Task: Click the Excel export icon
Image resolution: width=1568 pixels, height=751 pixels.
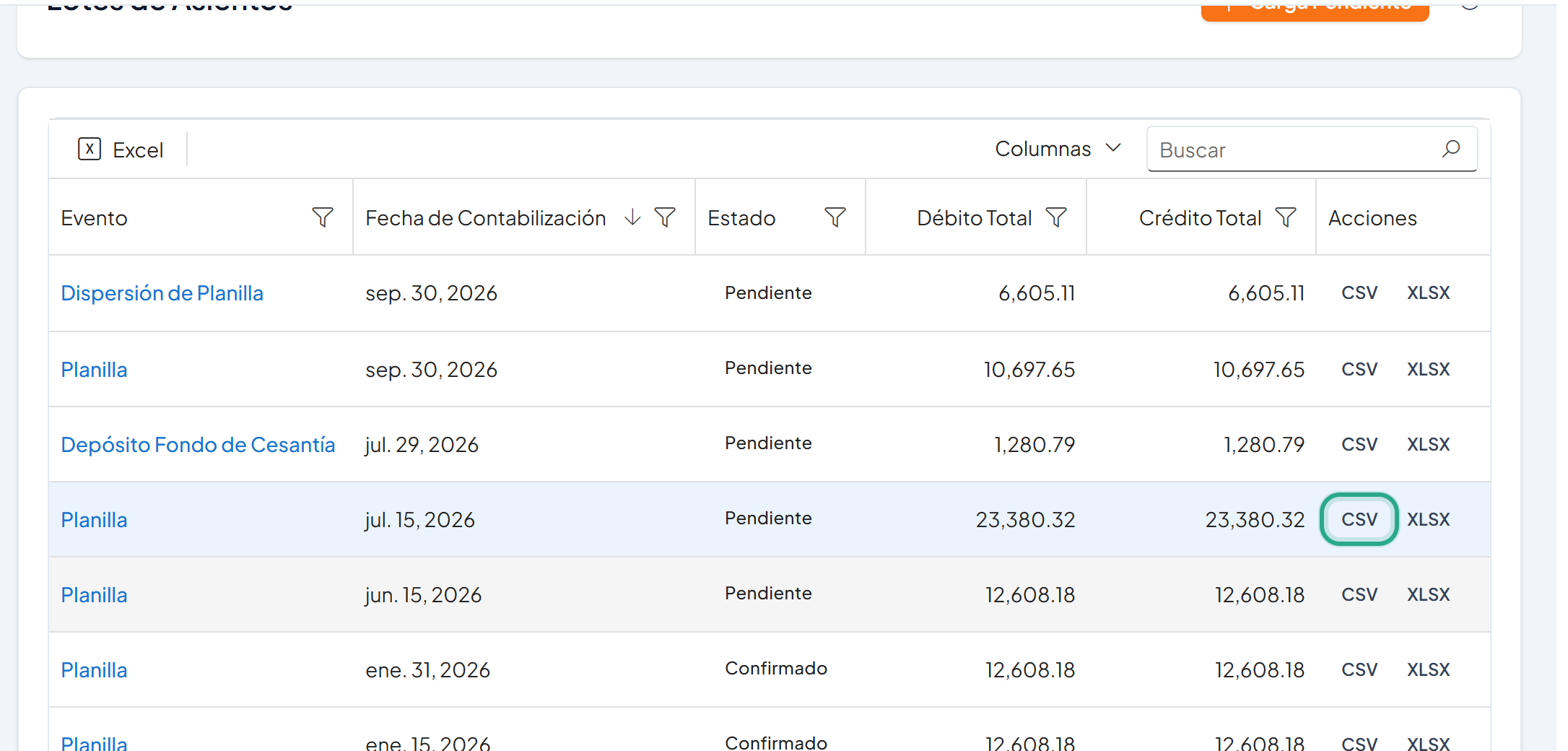Action: 90,149
